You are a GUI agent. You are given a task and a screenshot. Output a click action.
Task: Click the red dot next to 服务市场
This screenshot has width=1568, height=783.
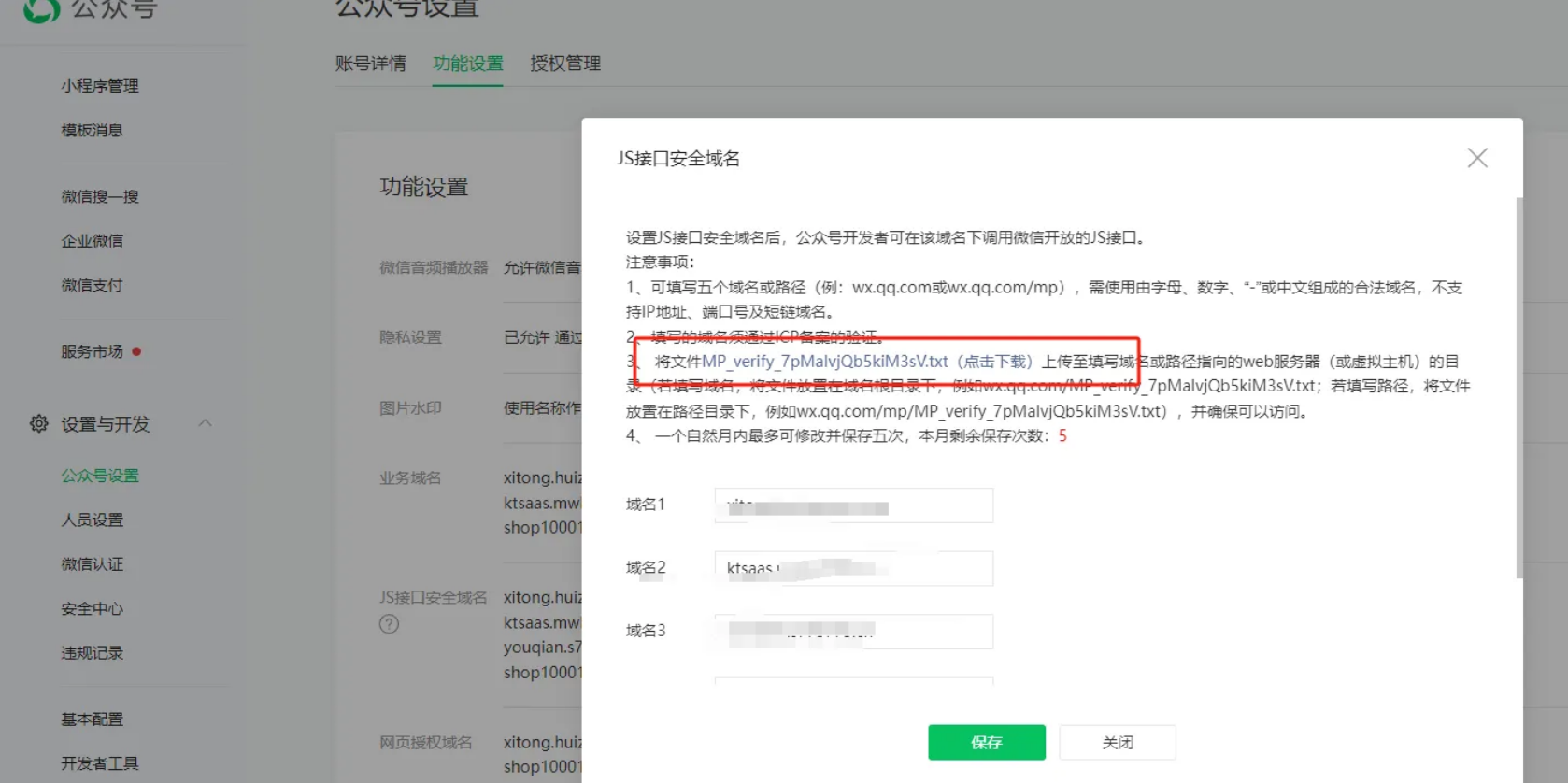tap(136, 351)
